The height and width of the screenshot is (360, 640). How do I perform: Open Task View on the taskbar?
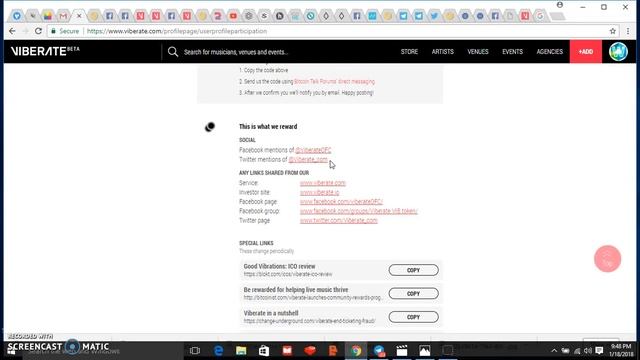click(x=195, y=351)
